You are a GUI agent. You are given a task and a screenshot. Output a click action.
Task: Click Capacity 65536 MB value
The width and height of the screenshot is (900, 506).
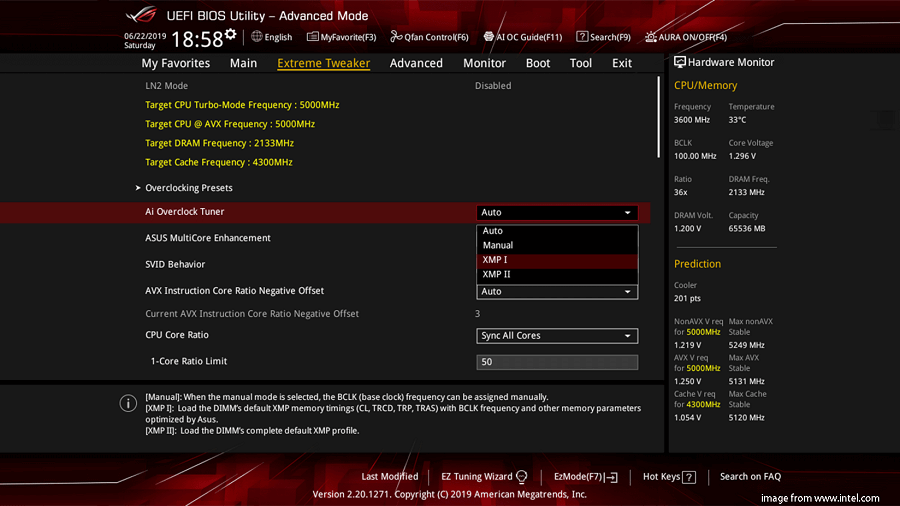tap(747, 228)
